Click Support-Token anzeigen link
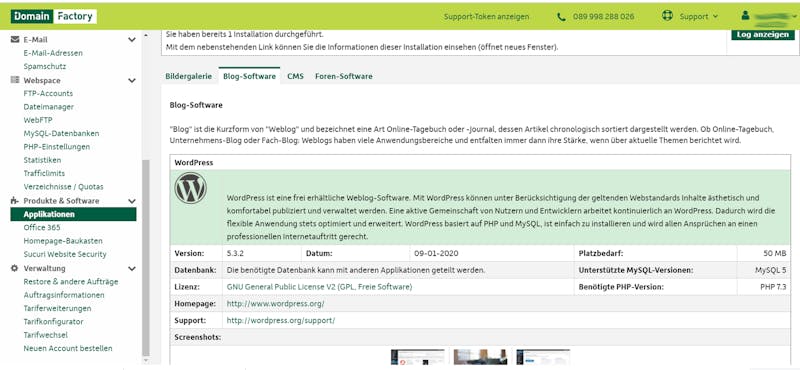The height and width of the screenshot is (370, 800). click(x=486, y=16)
